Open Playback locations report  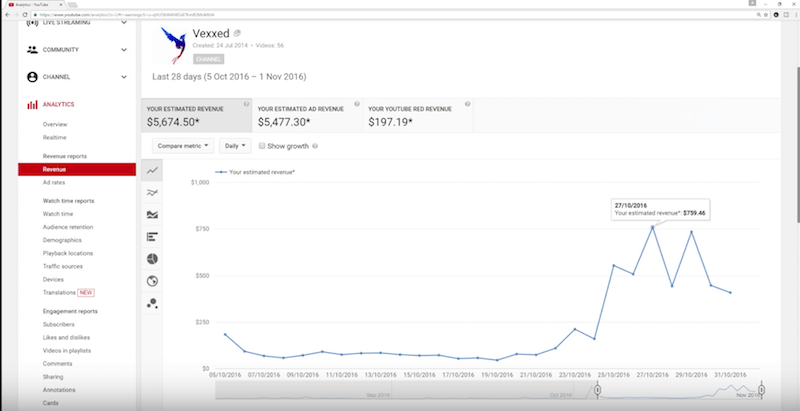[68, 253]
